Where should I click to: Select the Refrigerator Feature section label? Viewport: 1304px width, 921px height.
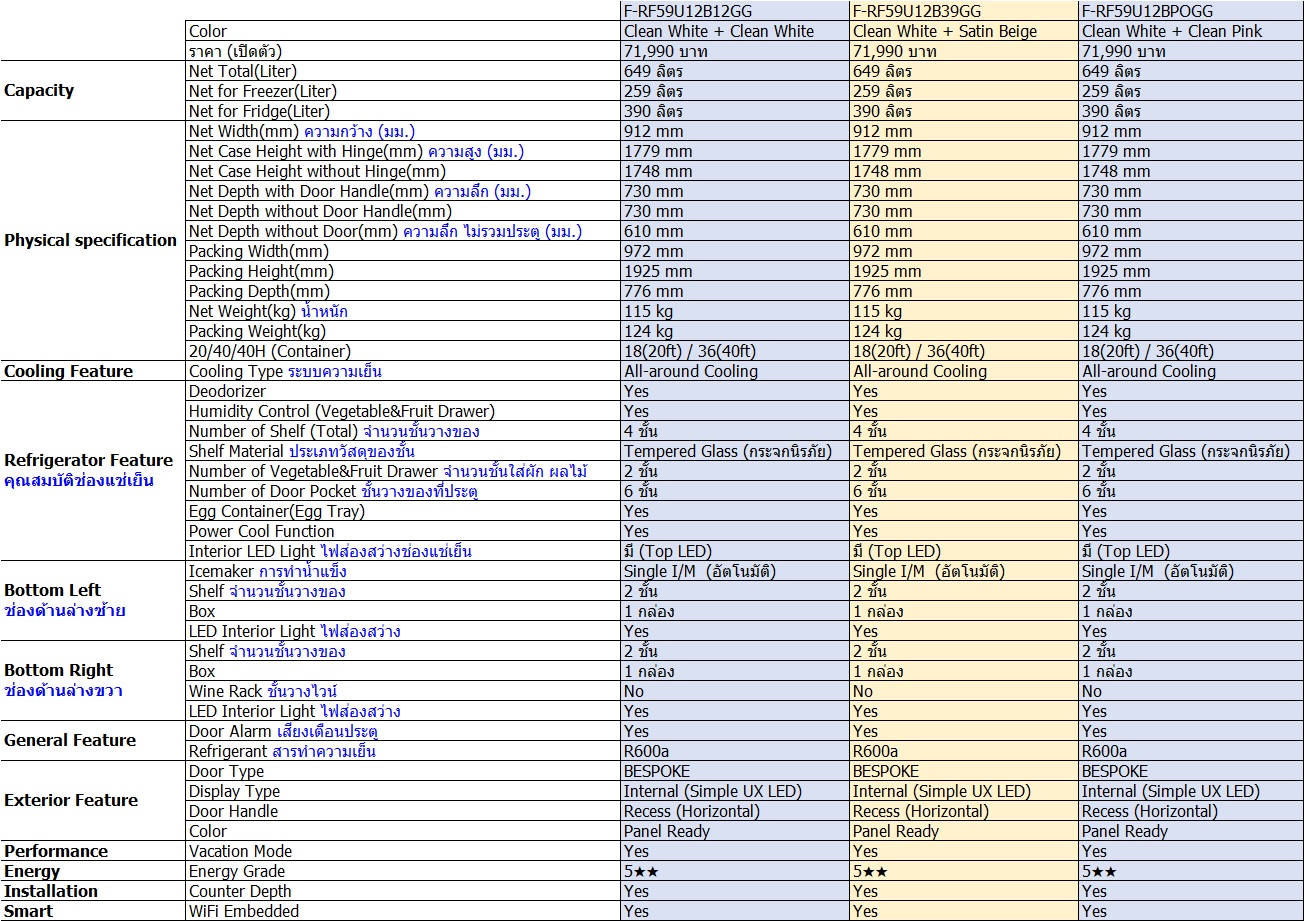click(89, 460)
